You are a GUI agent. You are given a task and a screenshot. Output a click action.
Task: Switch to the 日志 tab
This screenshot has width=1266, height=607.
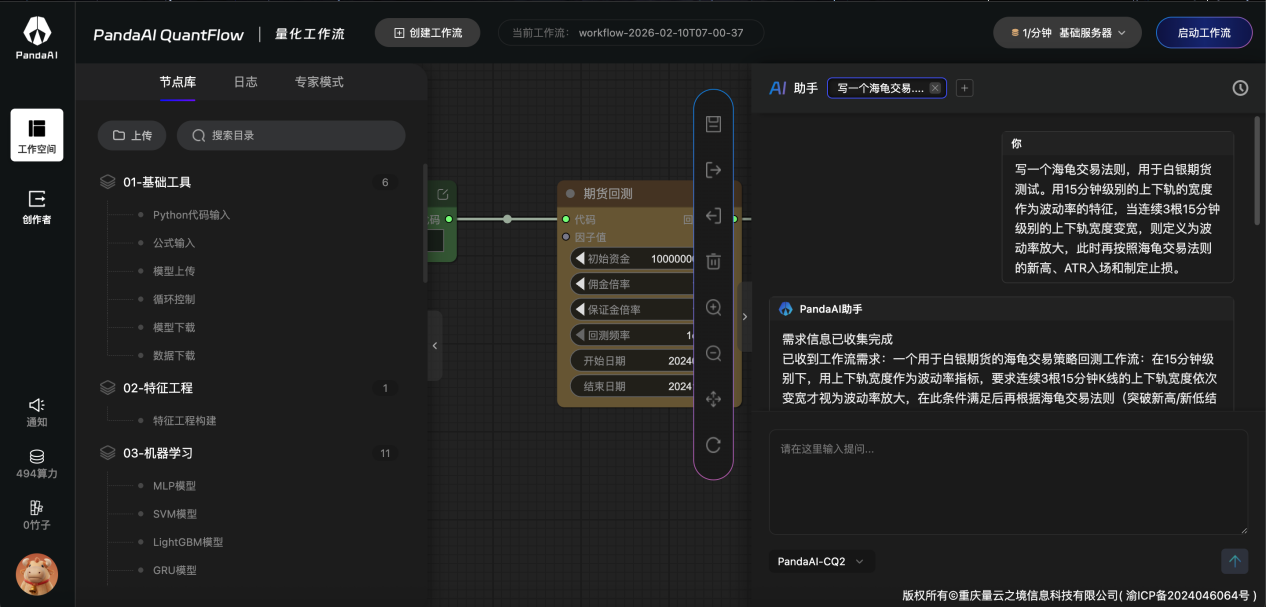tap(245, 82)
